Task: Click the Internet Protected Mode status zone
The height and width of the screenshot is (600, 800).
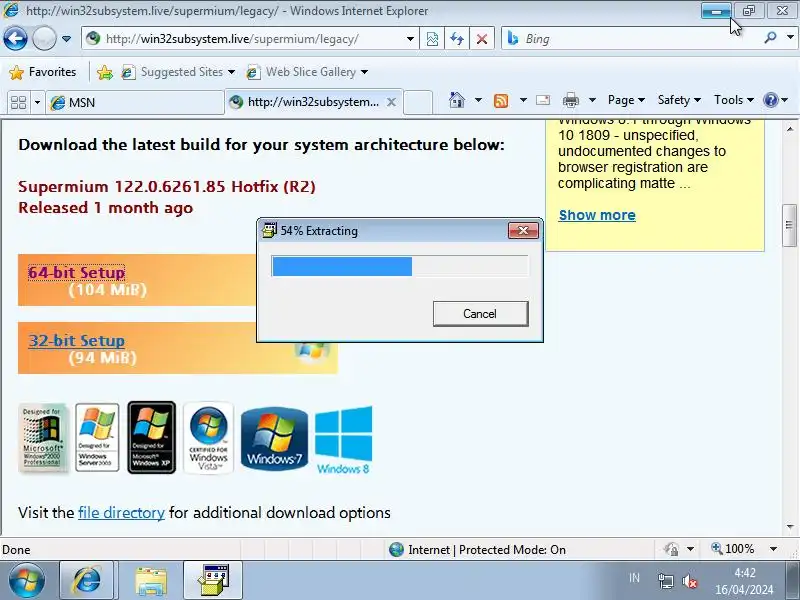Action: coord(478,549)
